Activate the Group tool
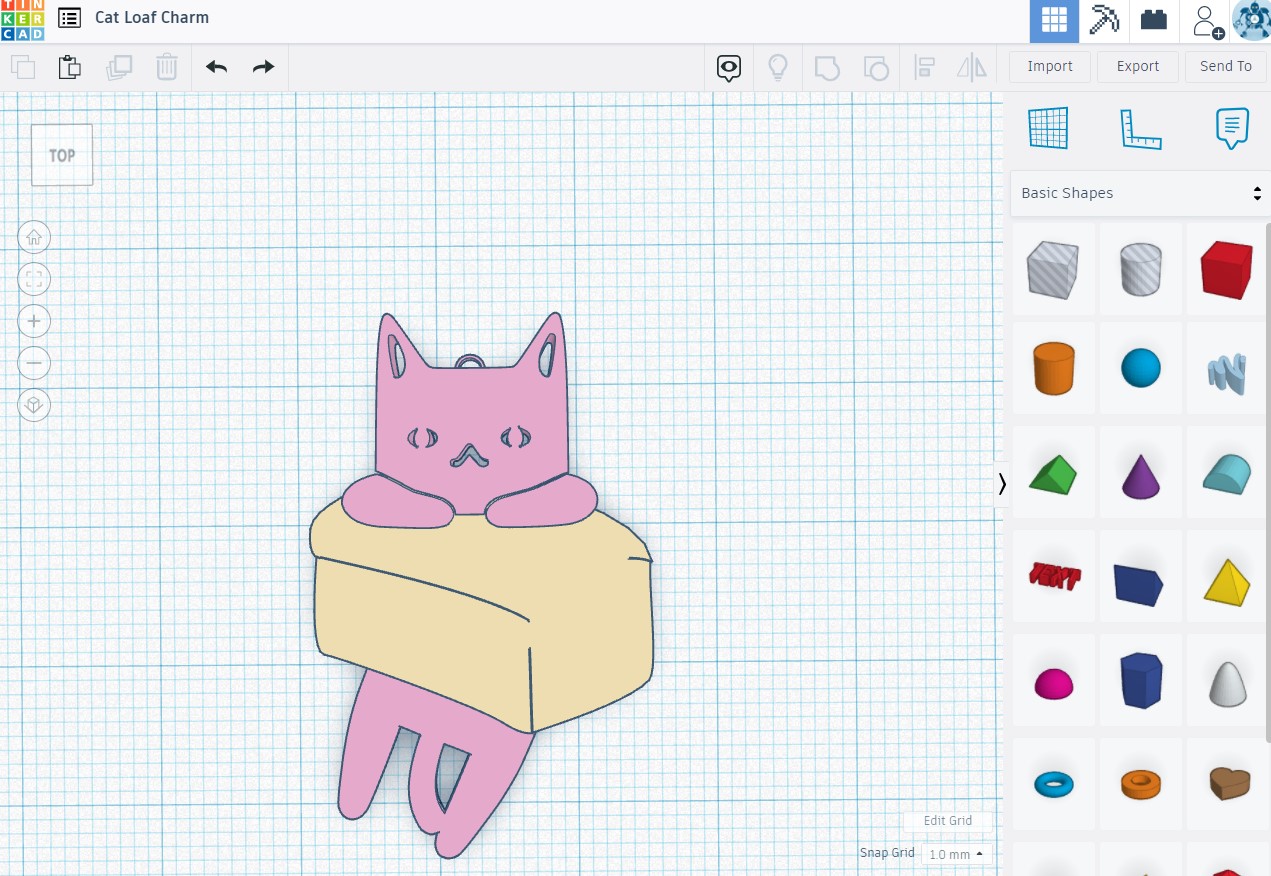The height and width of the screenshot is (876, 1271). 827,67
